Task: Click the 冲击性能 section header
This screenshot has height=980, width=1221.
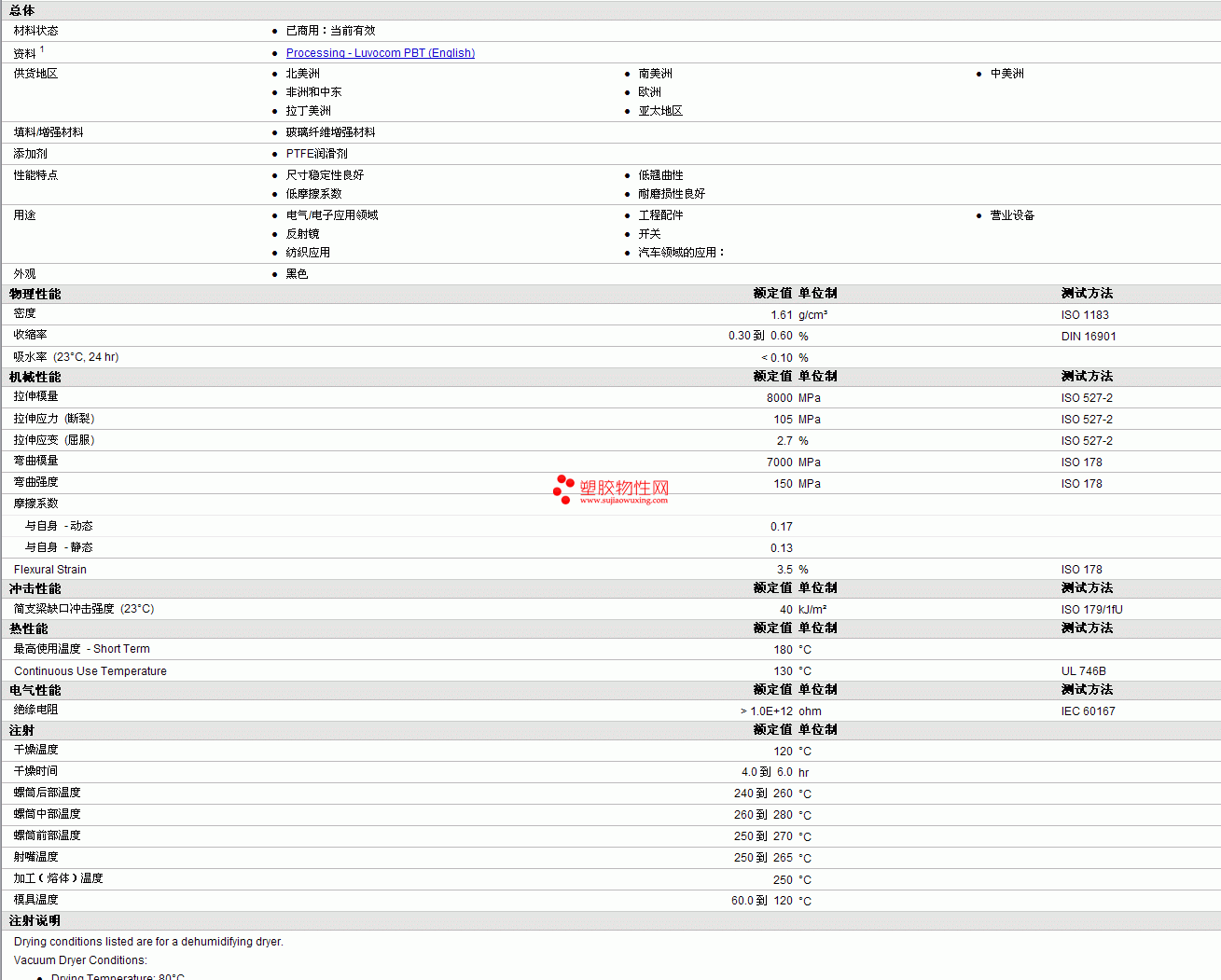Action: (35, 588)
